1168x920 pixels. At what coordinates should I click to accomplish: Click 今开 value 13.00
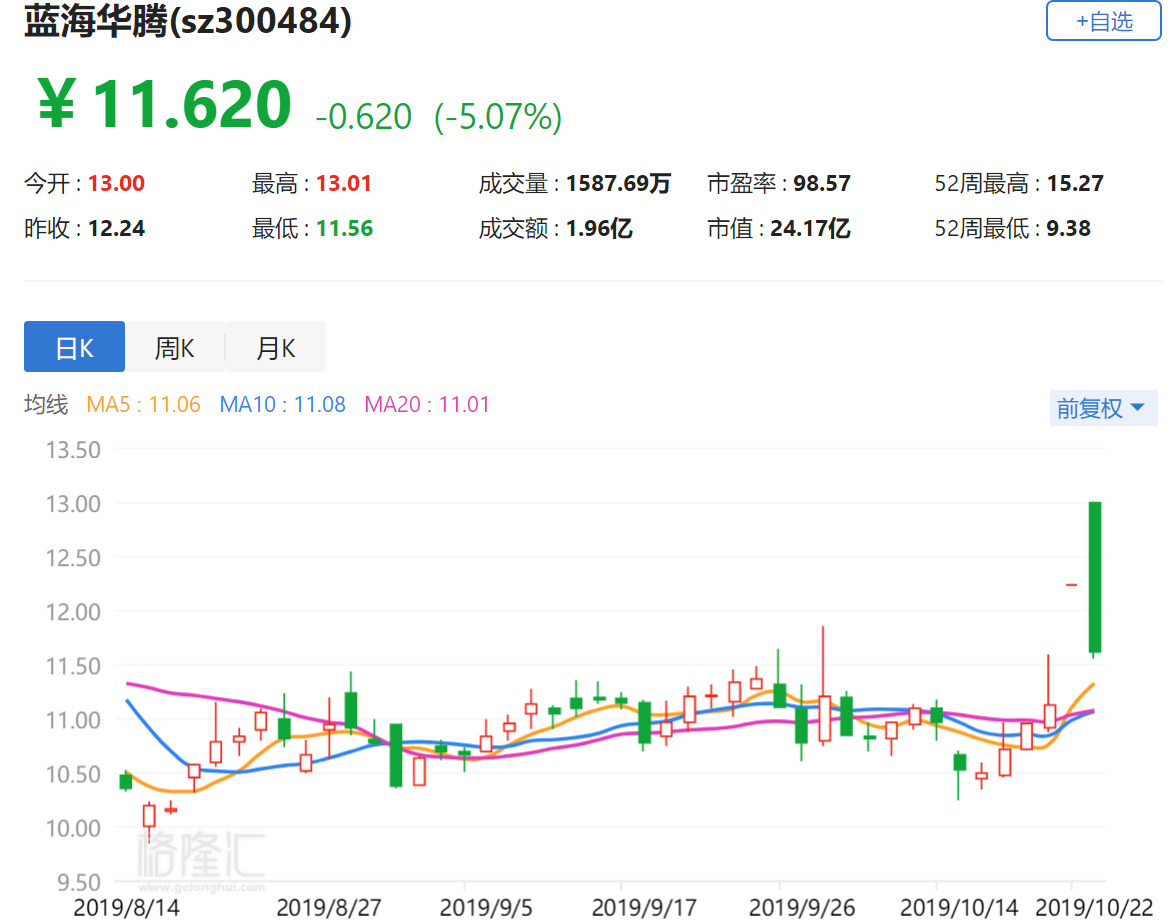[x=116, y=183]
